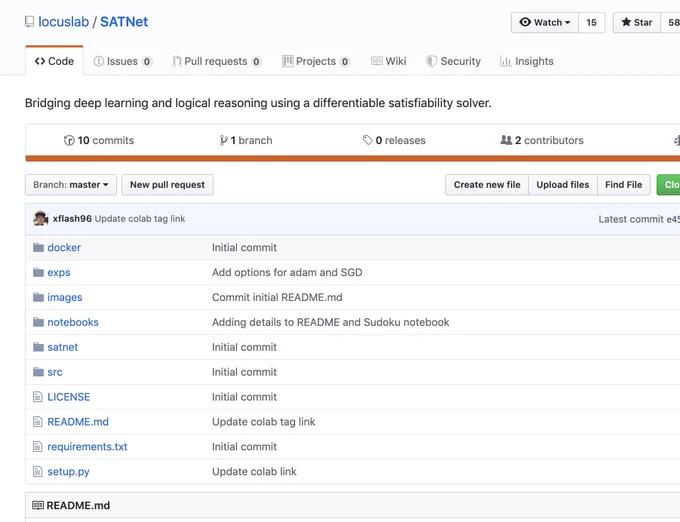This screenshot has height=522, width=680.
Task: View the 1 branch list
Action: (246, 140)
